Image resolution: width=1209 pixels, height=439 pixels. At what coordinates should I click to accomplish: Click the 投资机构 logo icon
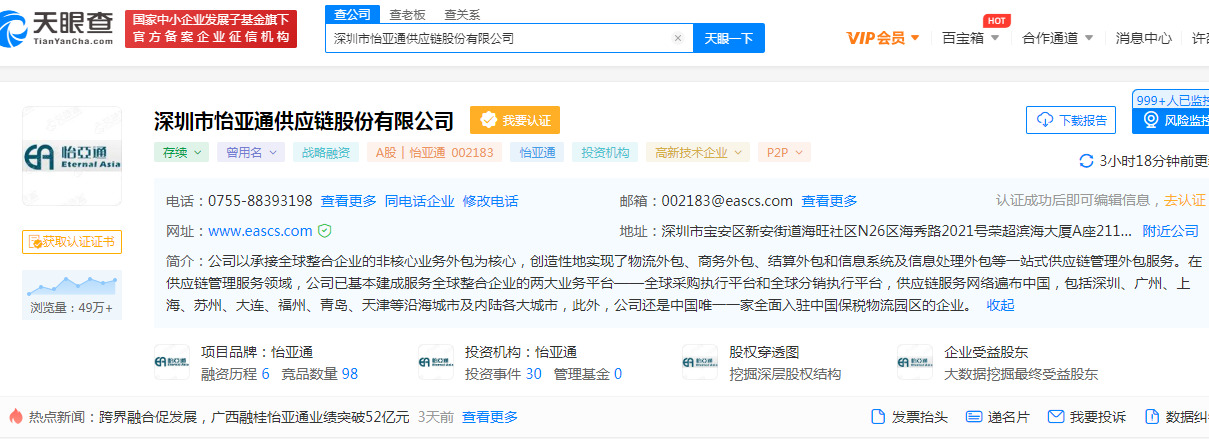(x=436, y=363)
